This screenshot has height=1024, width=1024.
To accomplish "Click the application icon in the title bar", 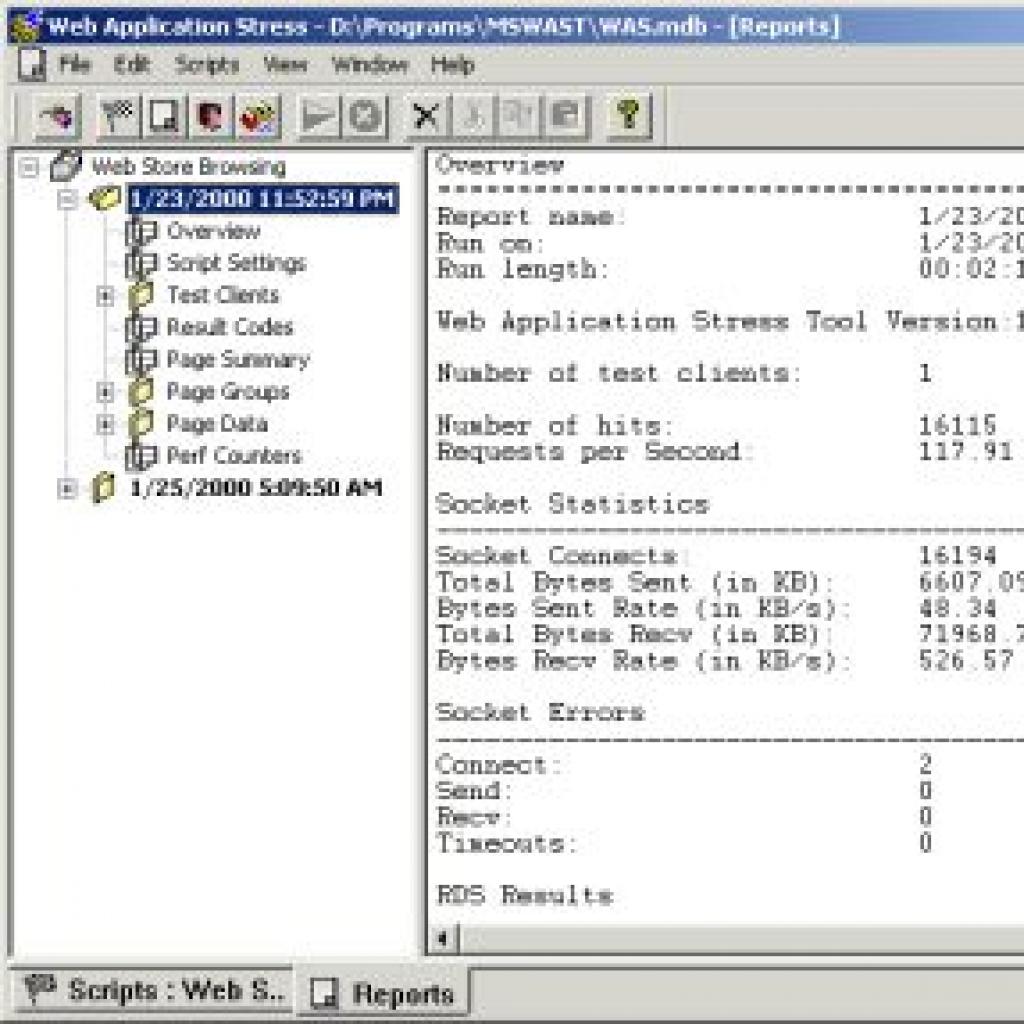I will (x=26, y=26).
